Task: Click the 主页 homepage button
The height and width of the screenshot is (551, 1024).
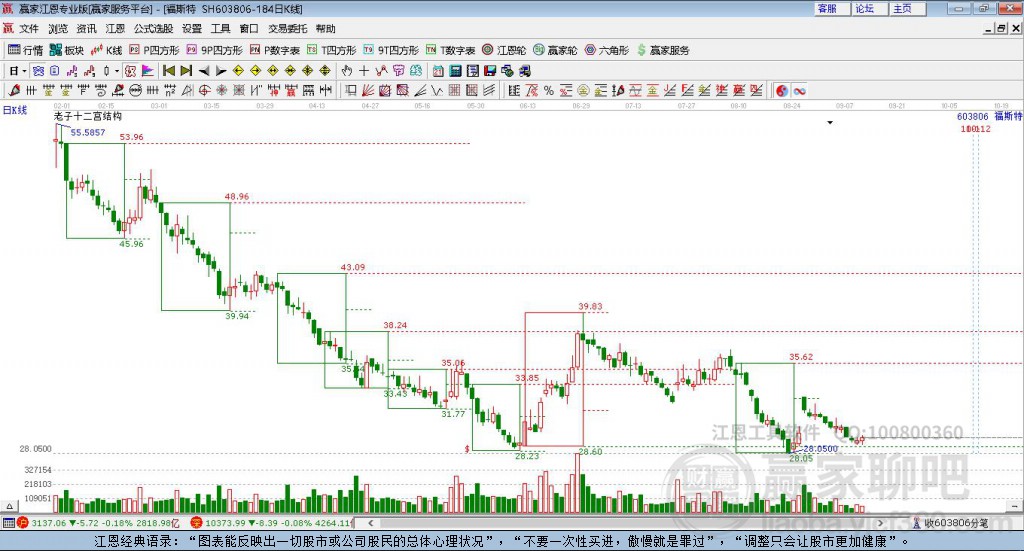Action: tap(908, 8)
